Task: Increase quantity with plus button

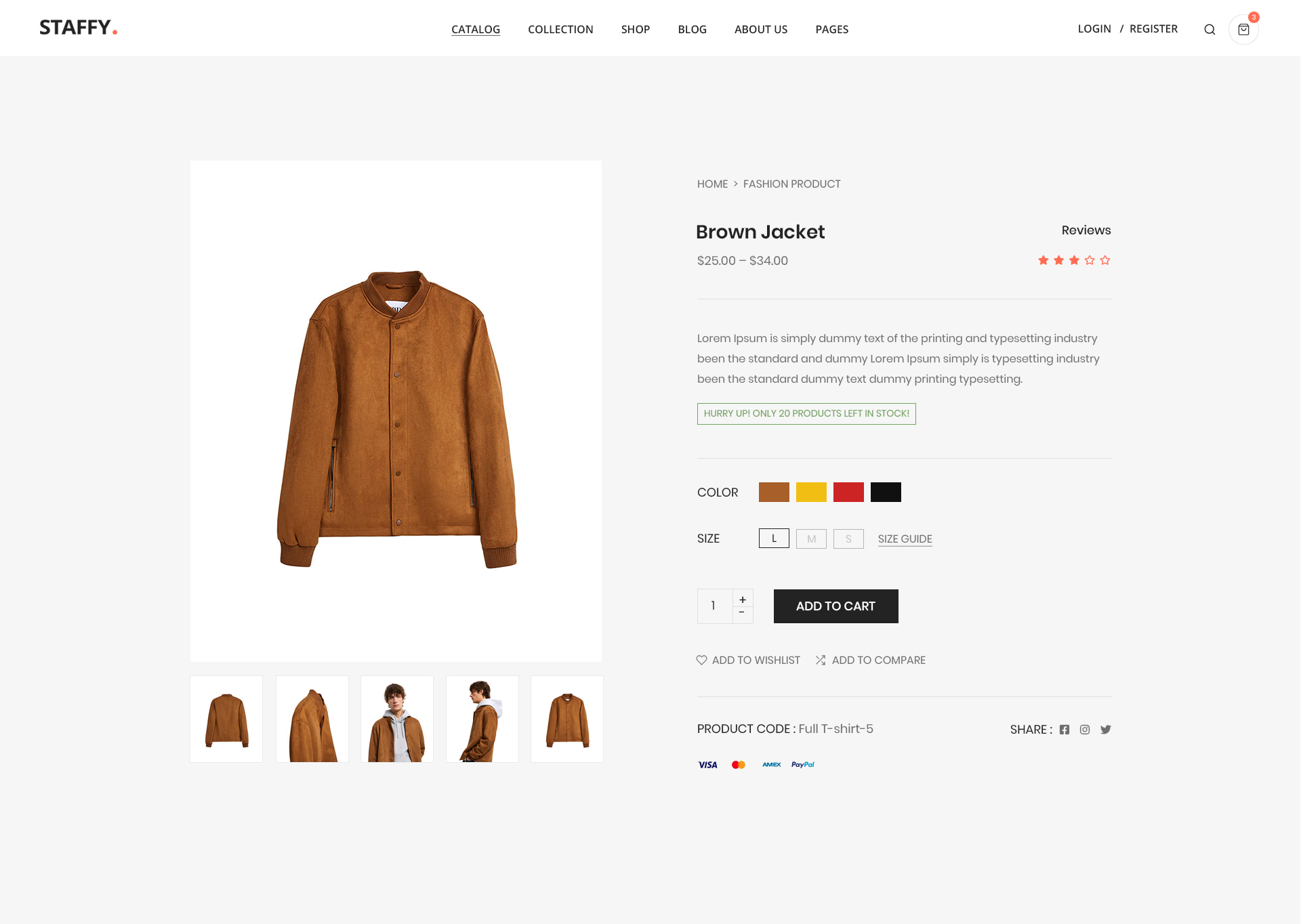Action: click(x=743, y=599)
